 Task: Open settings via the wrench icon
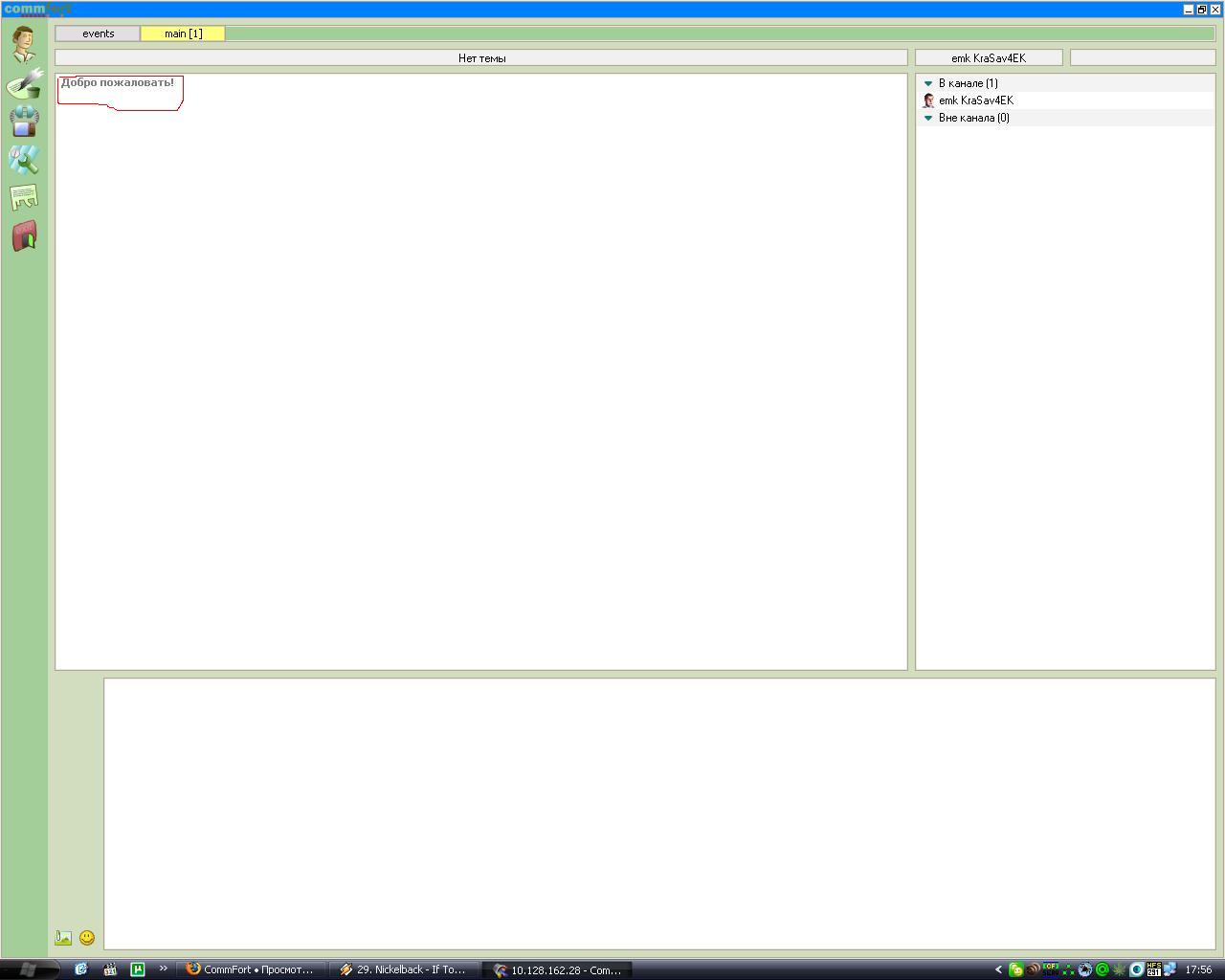[x=24, y=160]
